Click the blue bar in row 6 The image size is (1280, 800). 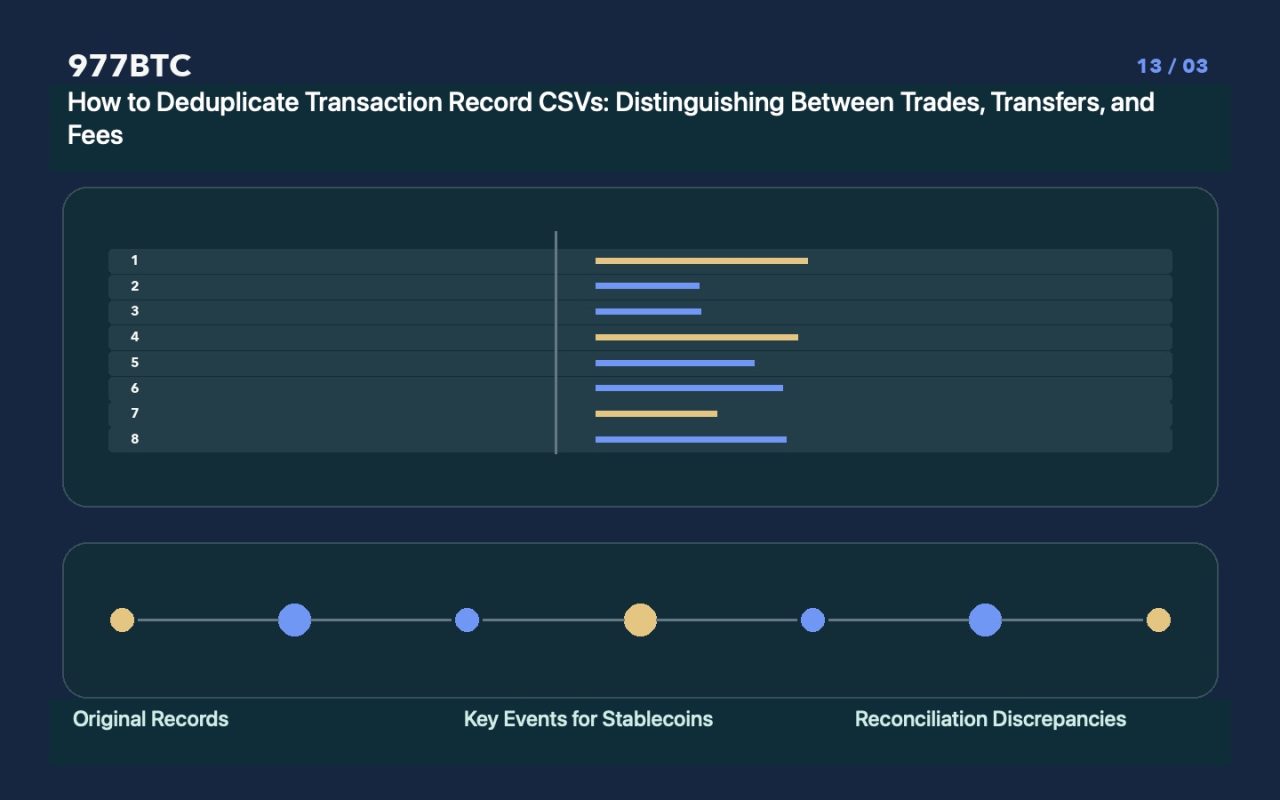click(x=689, y=388)
